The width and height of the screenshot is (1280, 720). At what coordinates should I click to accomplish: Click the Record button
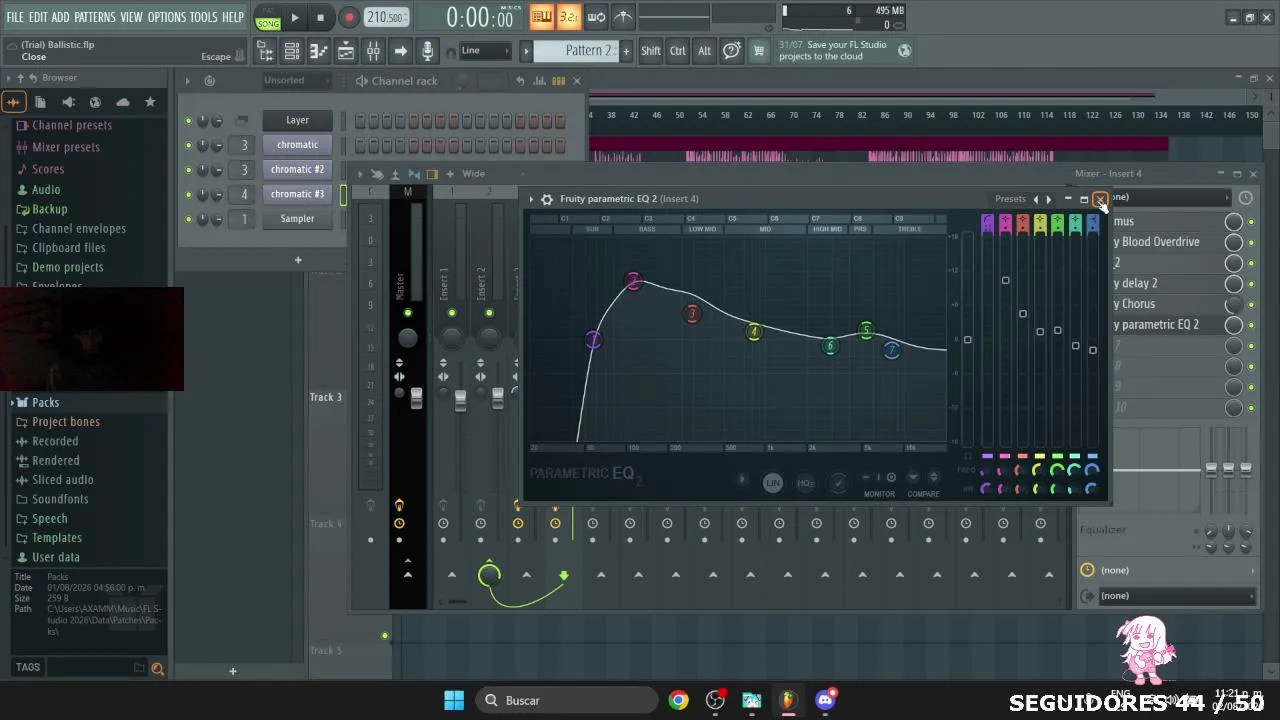(x=349, y=18)
